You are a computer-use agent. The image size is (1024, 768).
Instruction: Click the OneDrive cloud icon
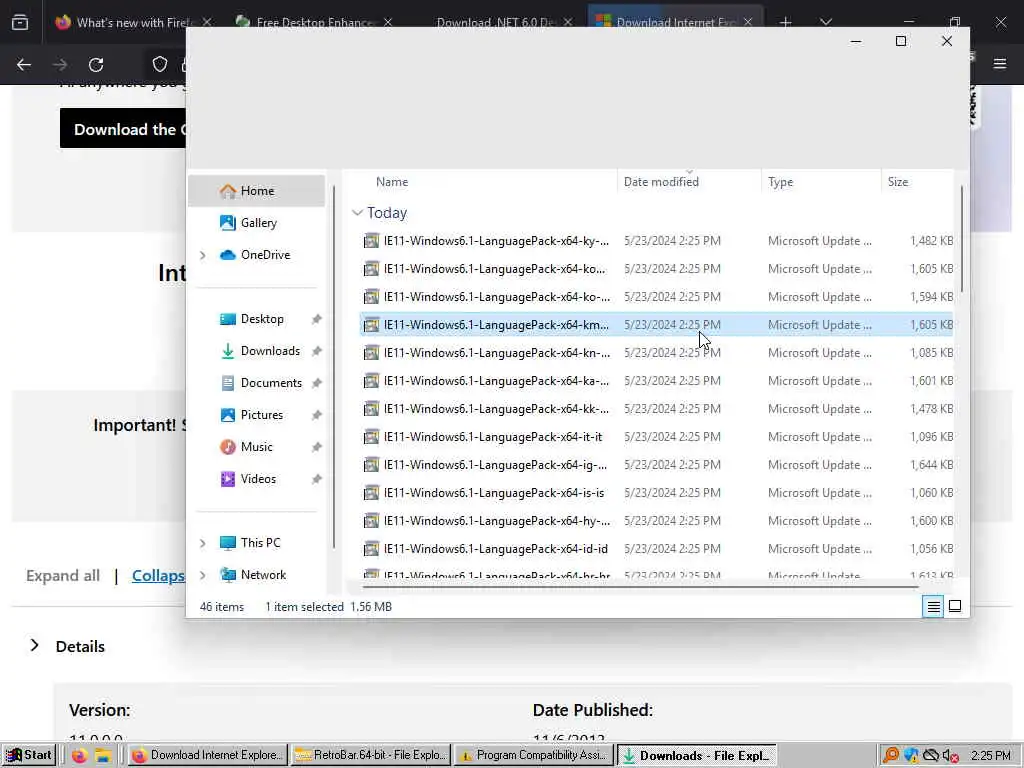(x=227, y=255)
